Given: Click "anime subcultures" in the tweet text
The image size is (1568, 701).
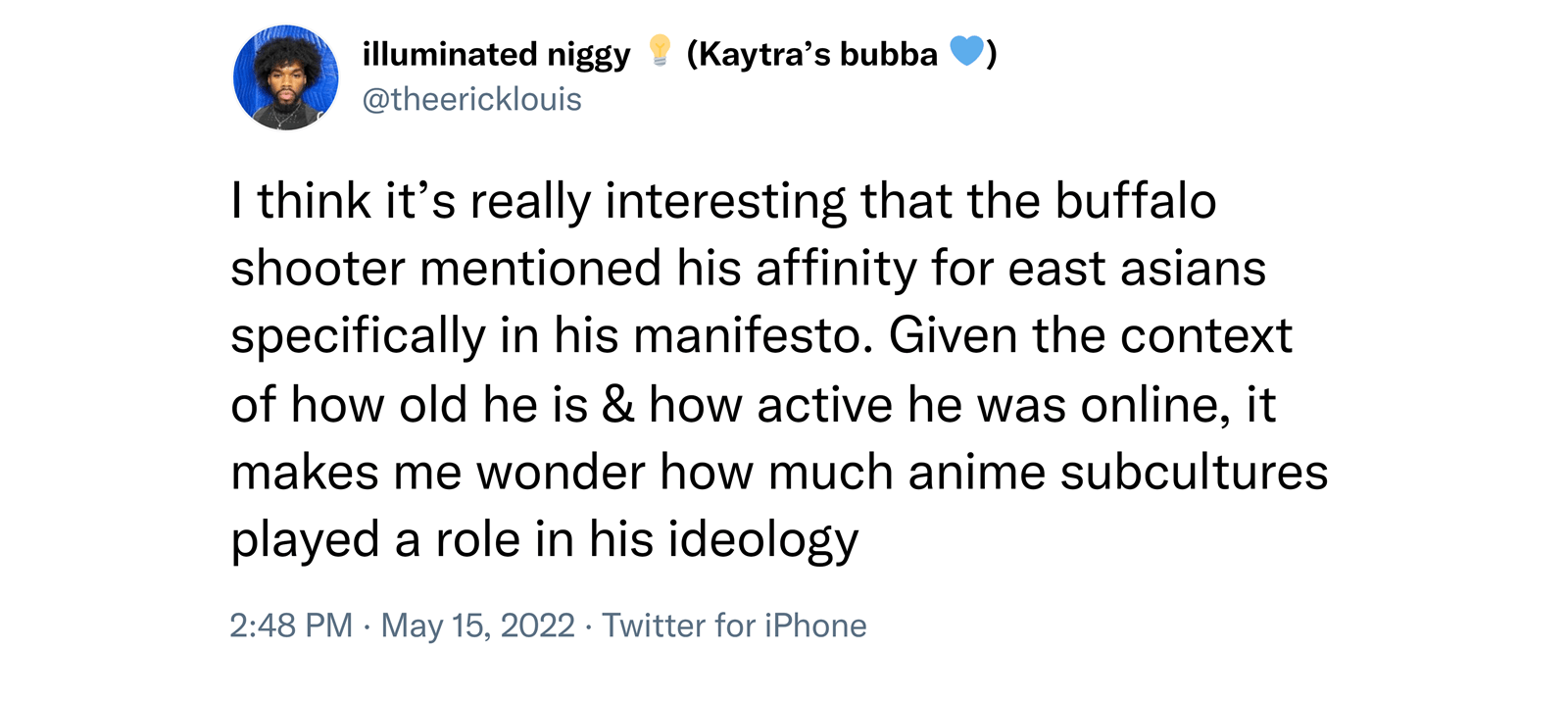Looking at the screenshot, I should point(1117,473).
